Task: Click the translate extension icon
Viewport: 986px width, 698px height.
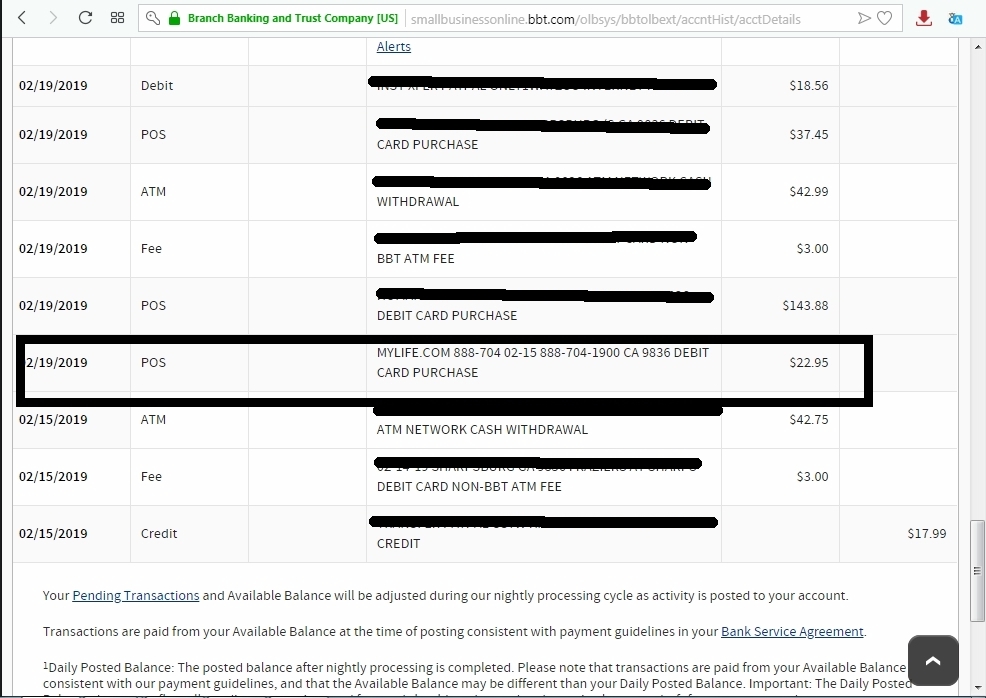Action: (955, 19)
